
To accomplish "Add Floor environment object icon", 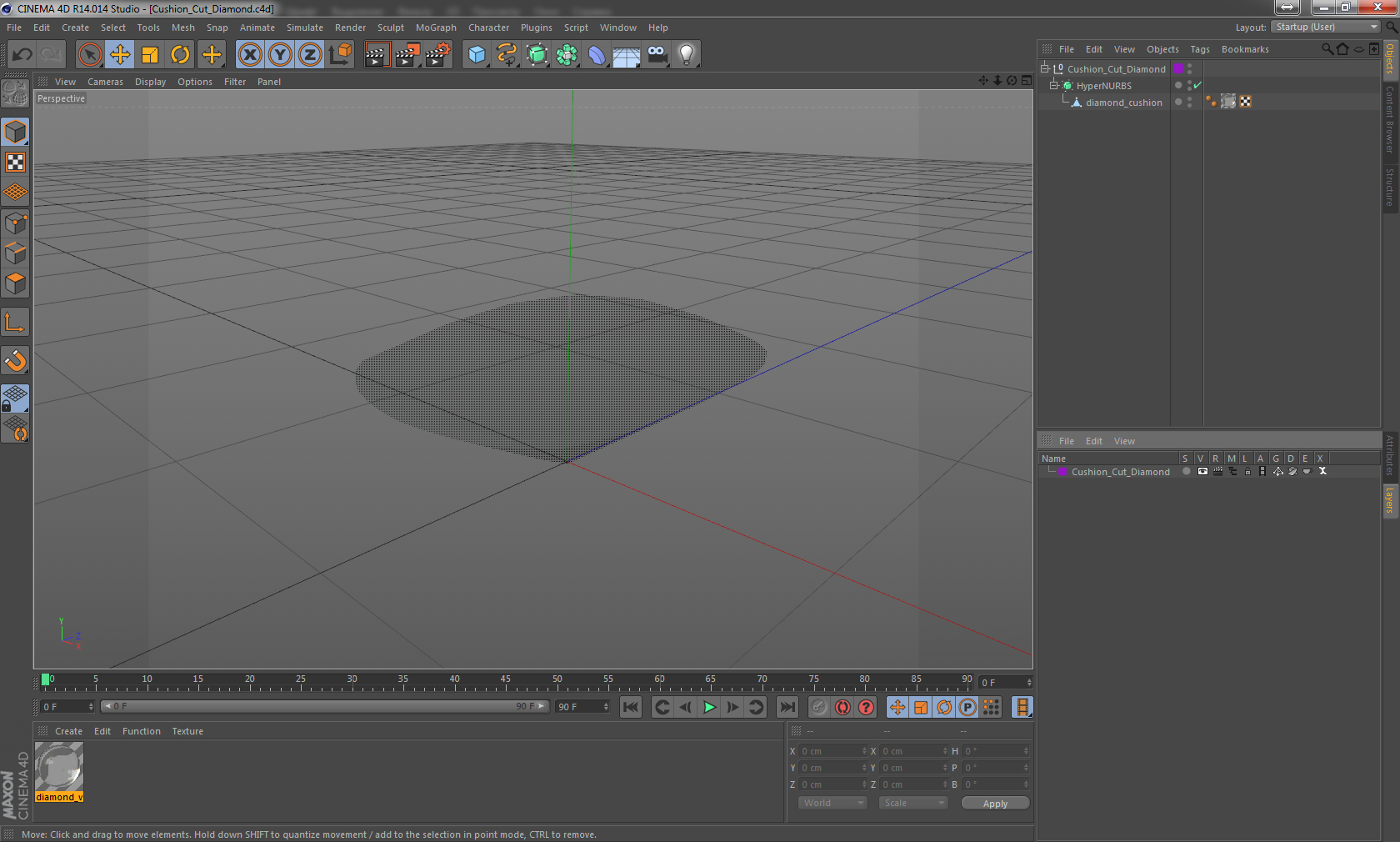I will point(627,55).
